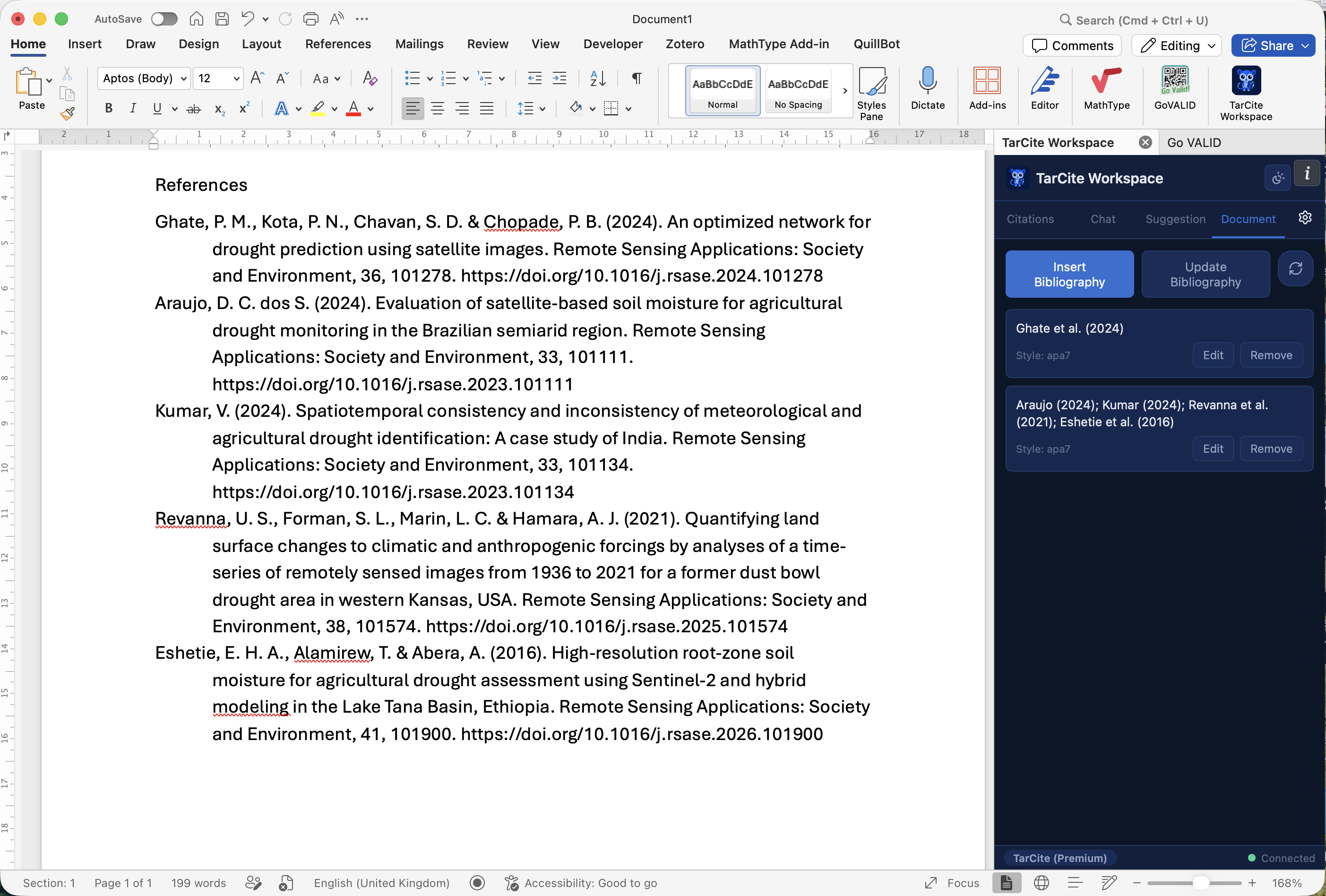Image resolution: width=1326 pixels, height=896 pixels.
Task: Increase font size with the larger A icon
Action: click(x=258, y=78)
